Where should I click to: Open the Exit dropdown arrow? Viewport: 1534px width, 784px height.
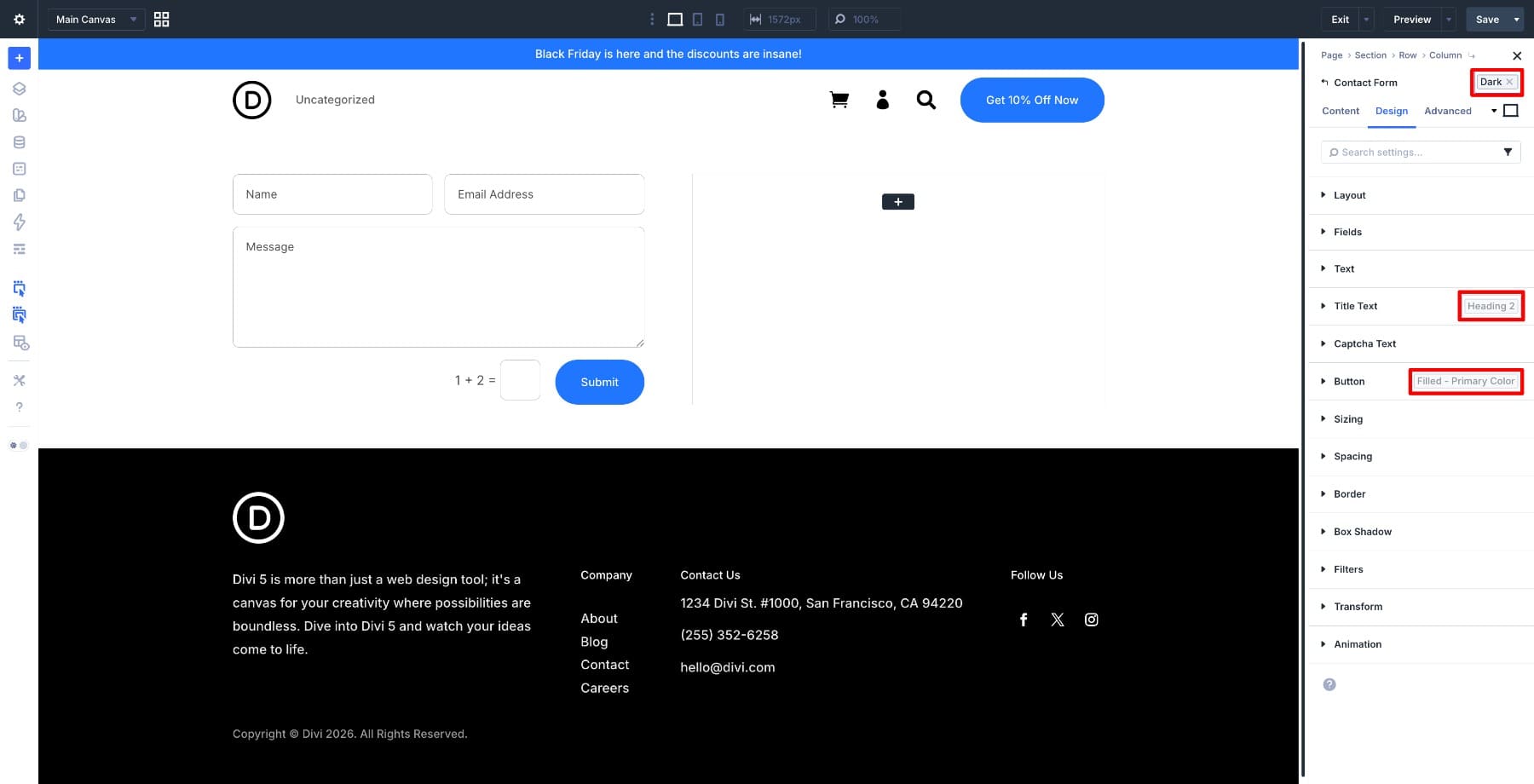[1366, 19]
